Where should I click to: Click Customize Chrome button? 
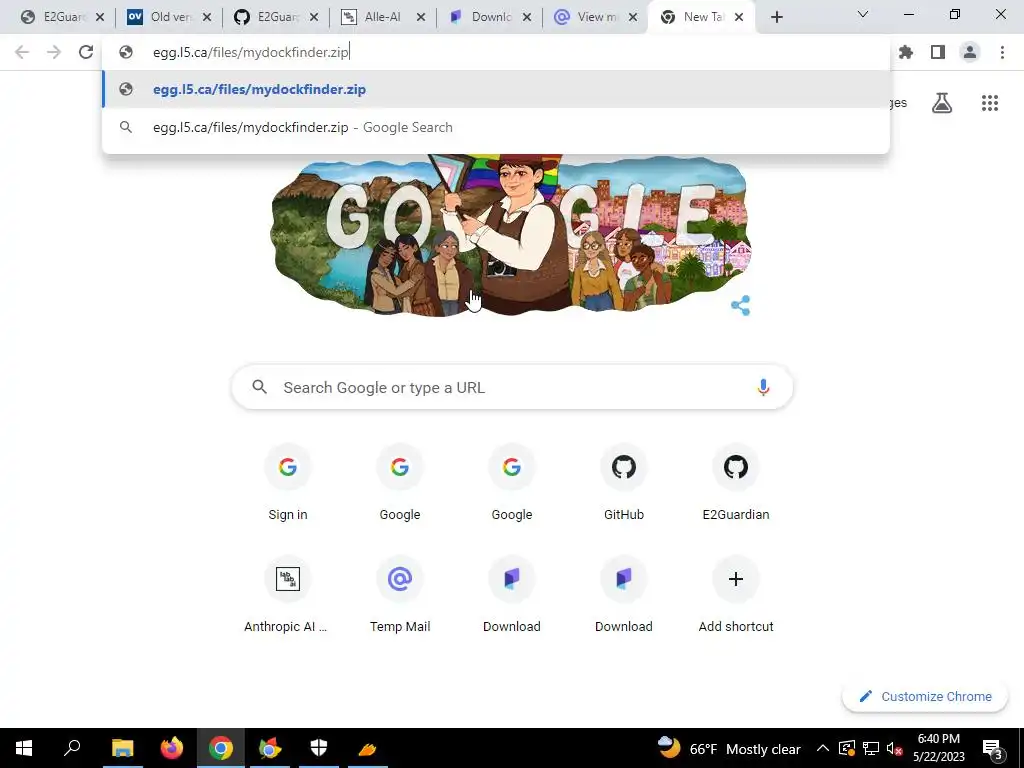925,696
